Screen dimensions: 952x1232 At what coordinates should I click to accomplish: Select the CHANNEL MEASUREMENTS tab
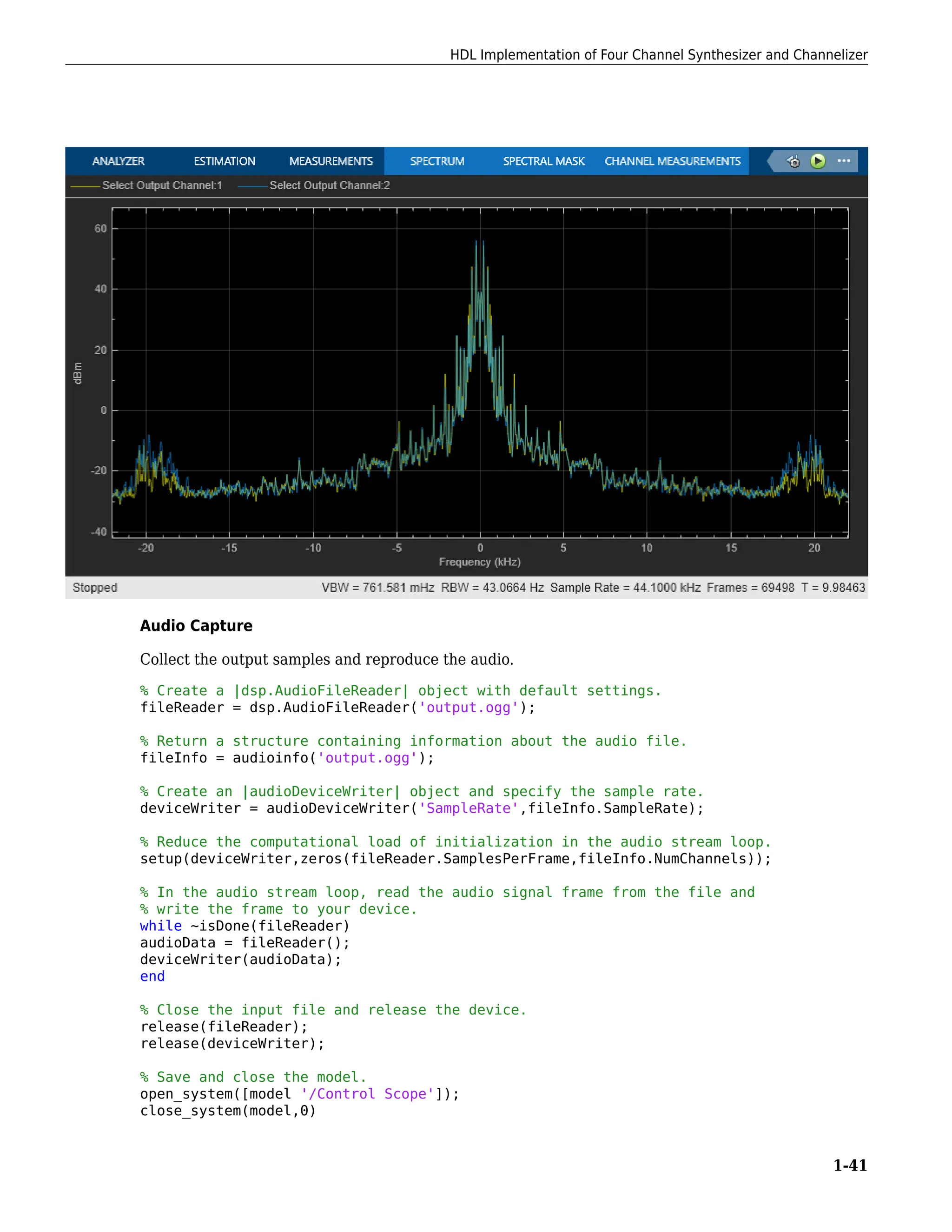tap(672, 161)
